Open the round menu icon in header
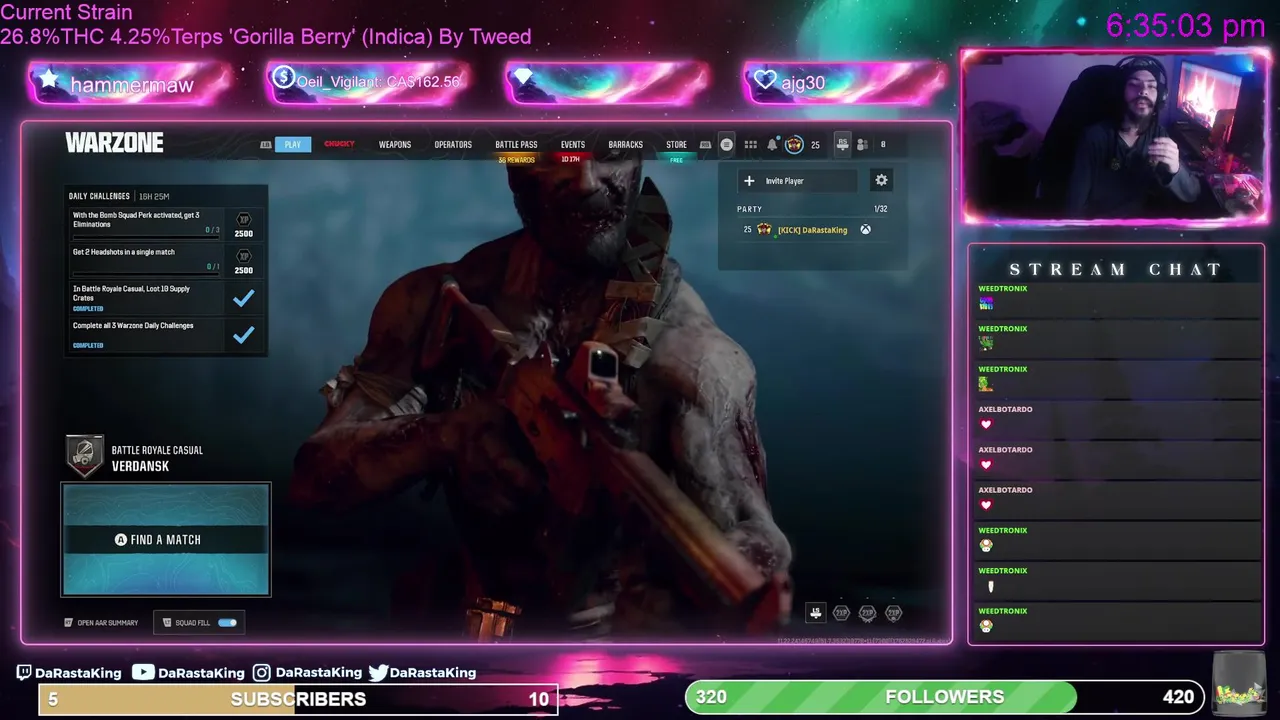This screenshot has width=1280, height=720. 727,145
